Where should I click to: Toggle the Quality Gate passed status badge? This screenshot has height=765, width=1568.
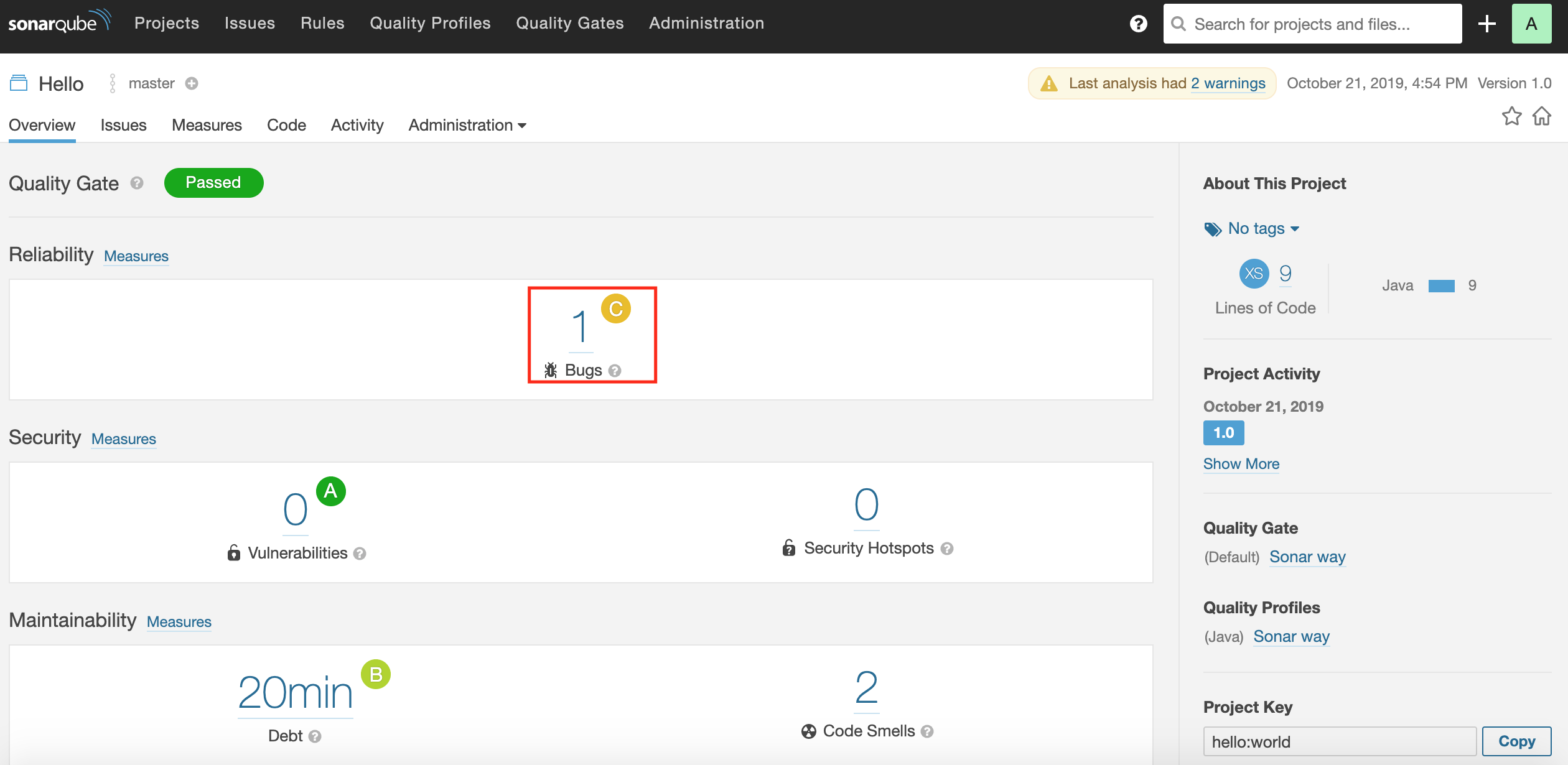(214, 182)
